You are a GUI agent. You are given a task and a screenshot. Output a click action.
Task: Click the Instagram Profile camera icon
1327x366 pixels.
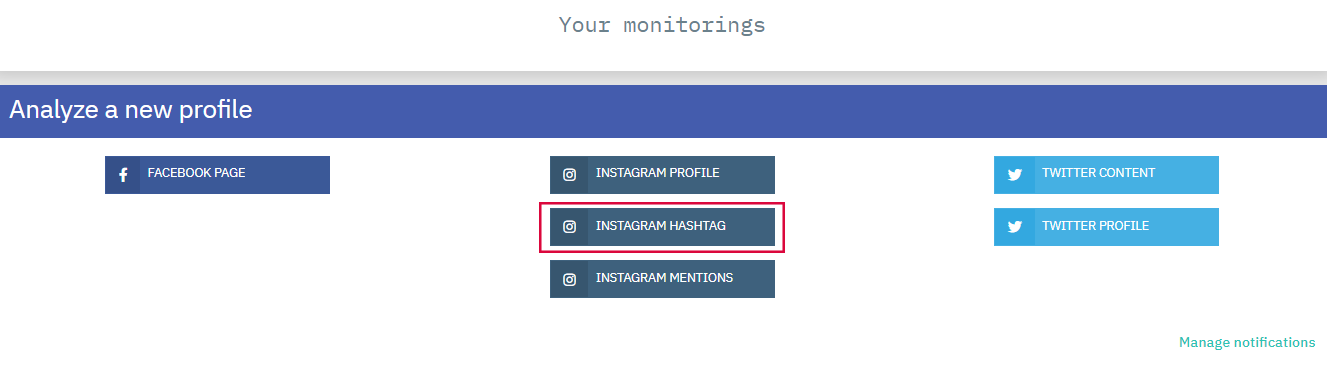[569, 175]
